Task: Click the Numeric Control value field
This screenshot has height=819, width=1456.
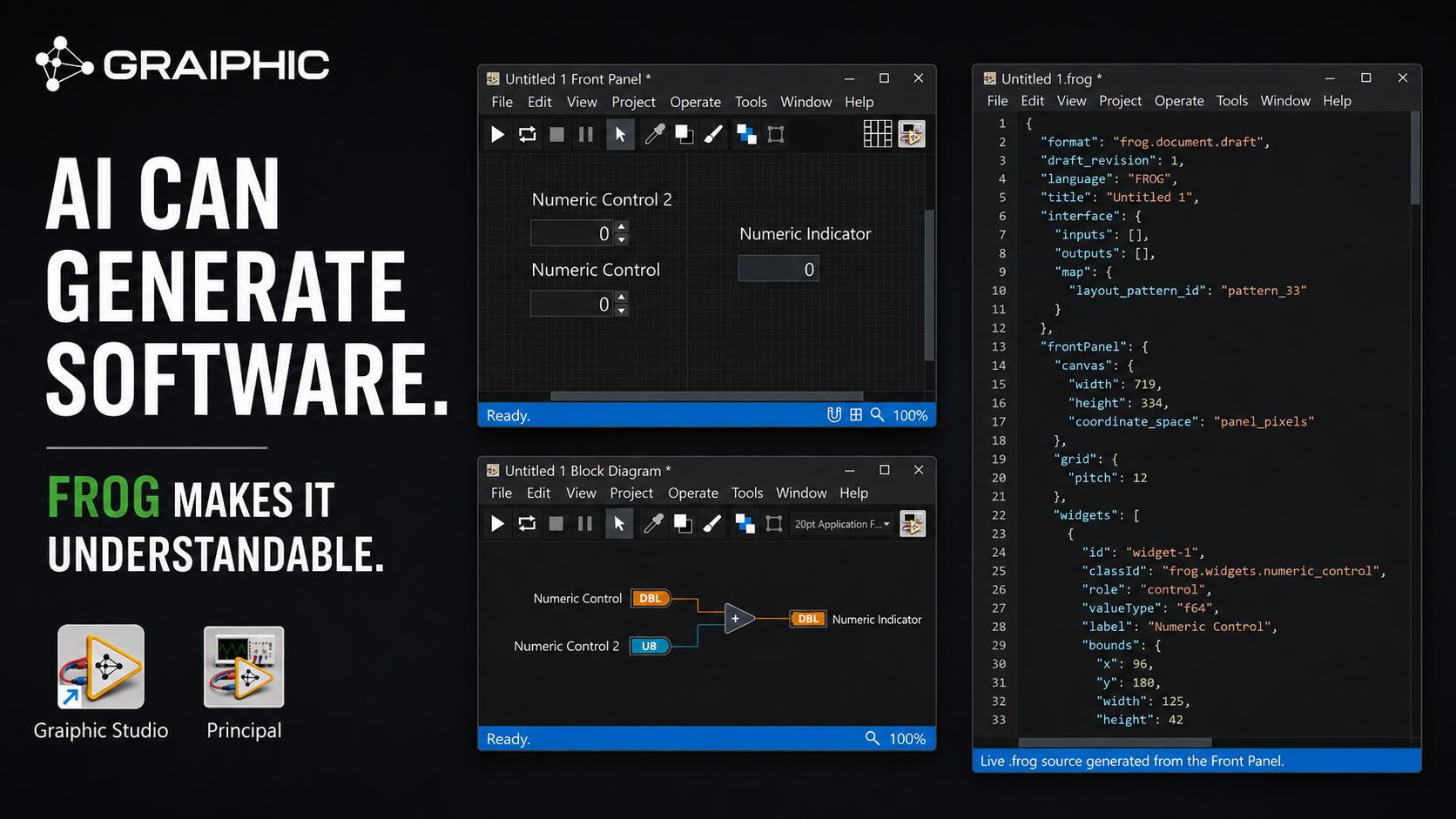Action: click(x=572, y=304)
